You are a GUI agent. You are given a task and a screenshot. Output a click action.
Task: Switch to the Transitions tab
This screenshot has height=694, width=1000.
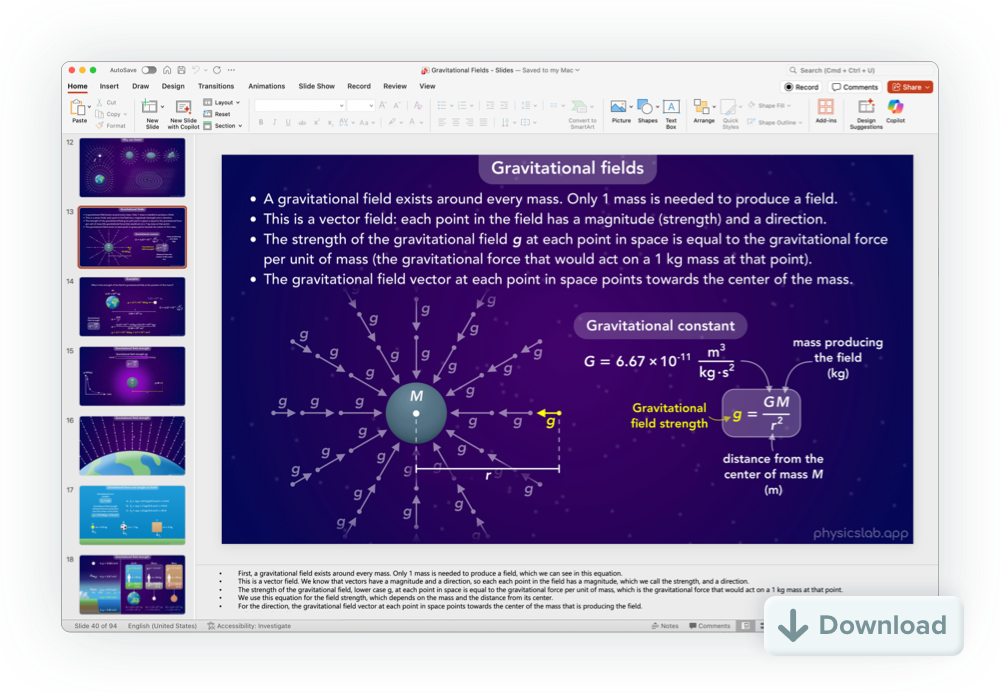click(x=217, y=86)
